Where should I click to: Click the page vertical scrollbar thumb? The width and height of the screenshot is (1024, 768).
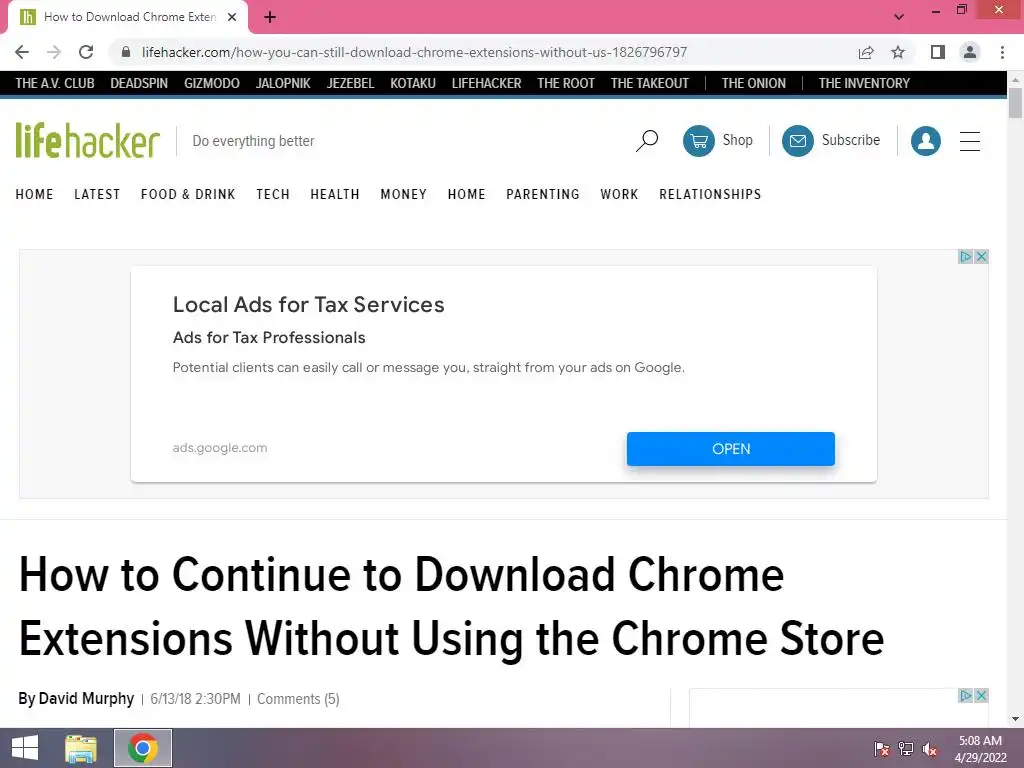[x=1015, y=103]
